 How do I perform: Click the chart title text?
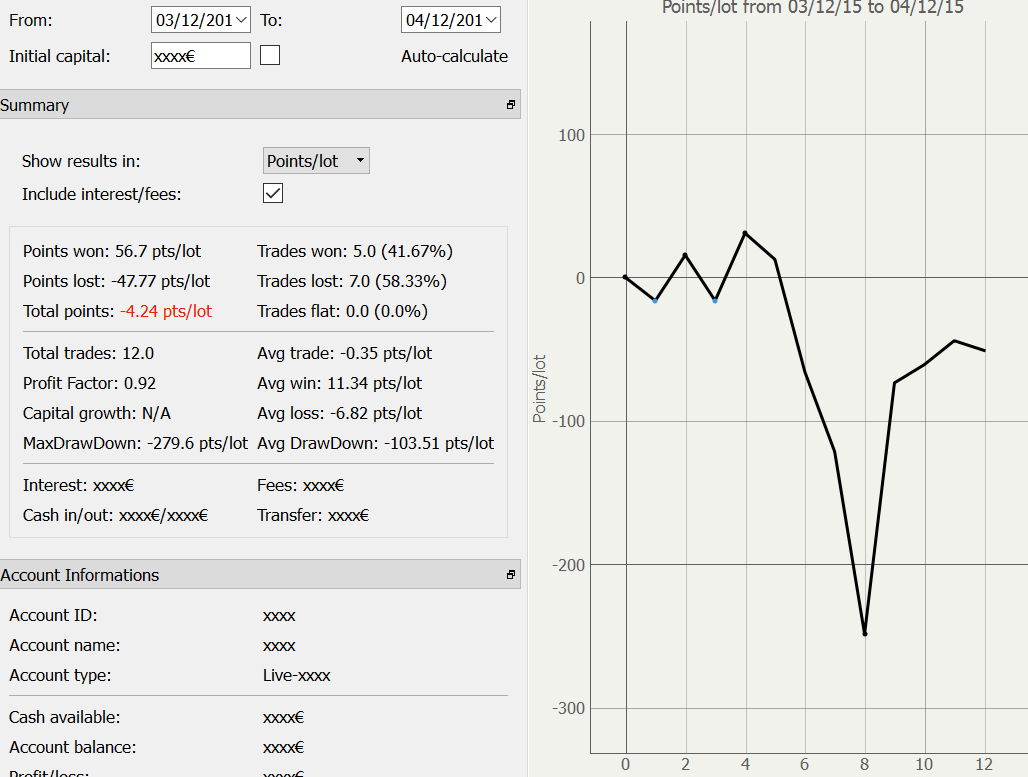pyautogui.click(x=813, y=8)
